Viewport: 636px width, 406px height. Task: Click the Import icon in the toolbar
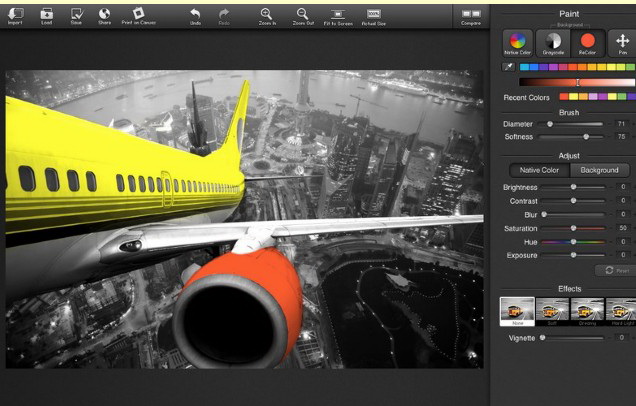[15, 14]
